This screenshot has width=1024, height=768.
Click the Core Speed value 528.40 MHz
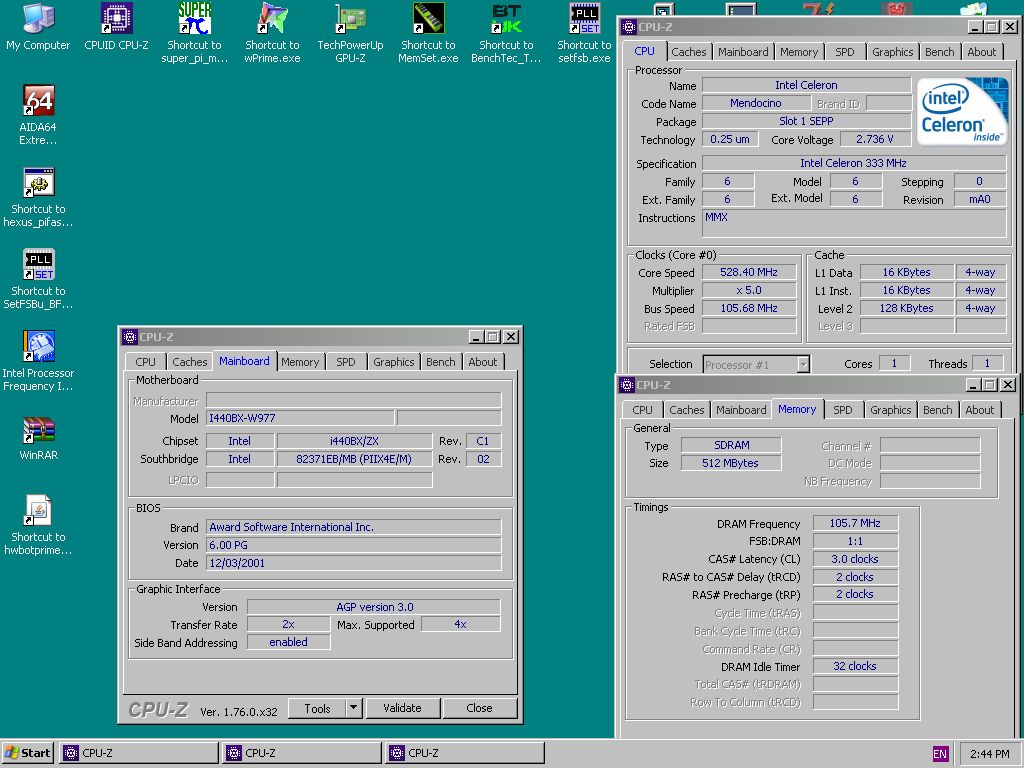pos(748,272)
